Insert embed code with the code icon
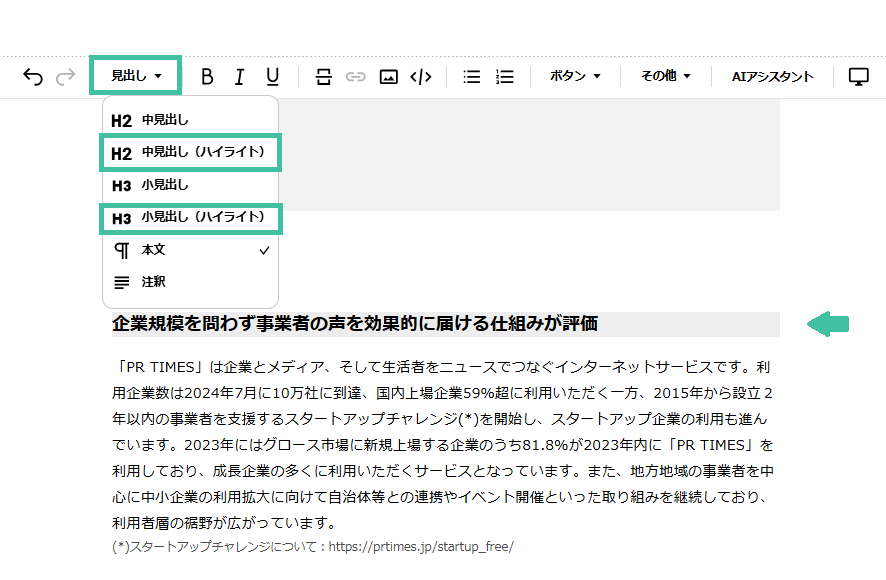Image resolution: width=886 pixels, height=580 pixels. [421, 77]
